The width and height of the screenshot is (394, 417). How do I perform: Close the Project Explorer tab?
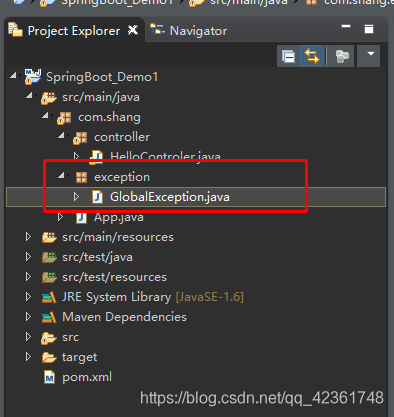[x=133, y=30]
